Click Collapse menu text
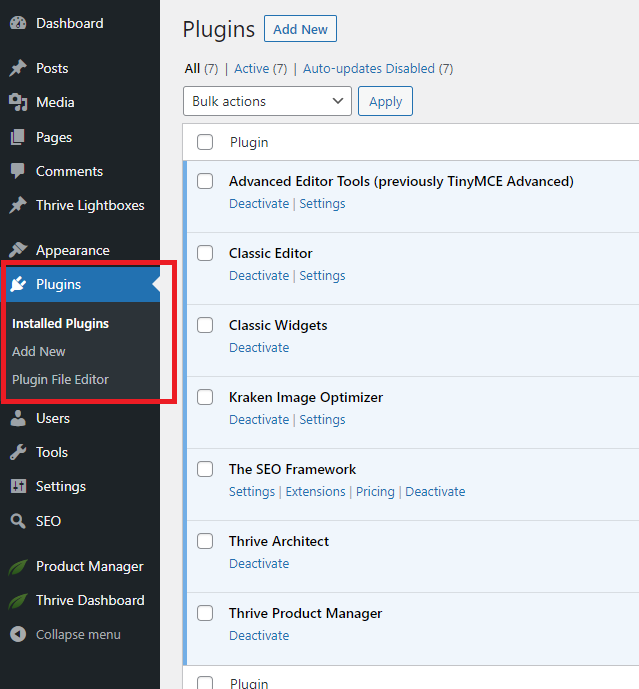Image resolution: width=639 pixels, height=689 pixels. tap(78, 635)
